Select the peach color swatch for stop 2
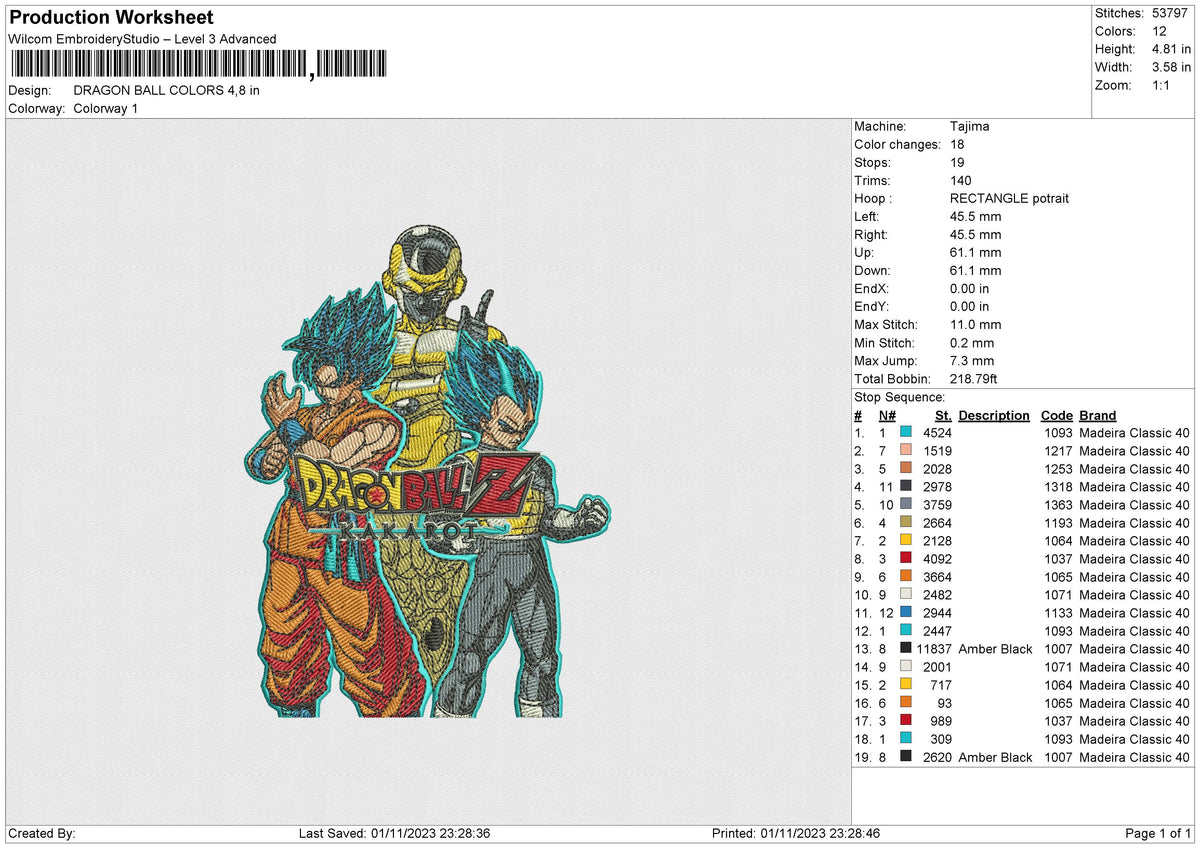 coord(906,451)
